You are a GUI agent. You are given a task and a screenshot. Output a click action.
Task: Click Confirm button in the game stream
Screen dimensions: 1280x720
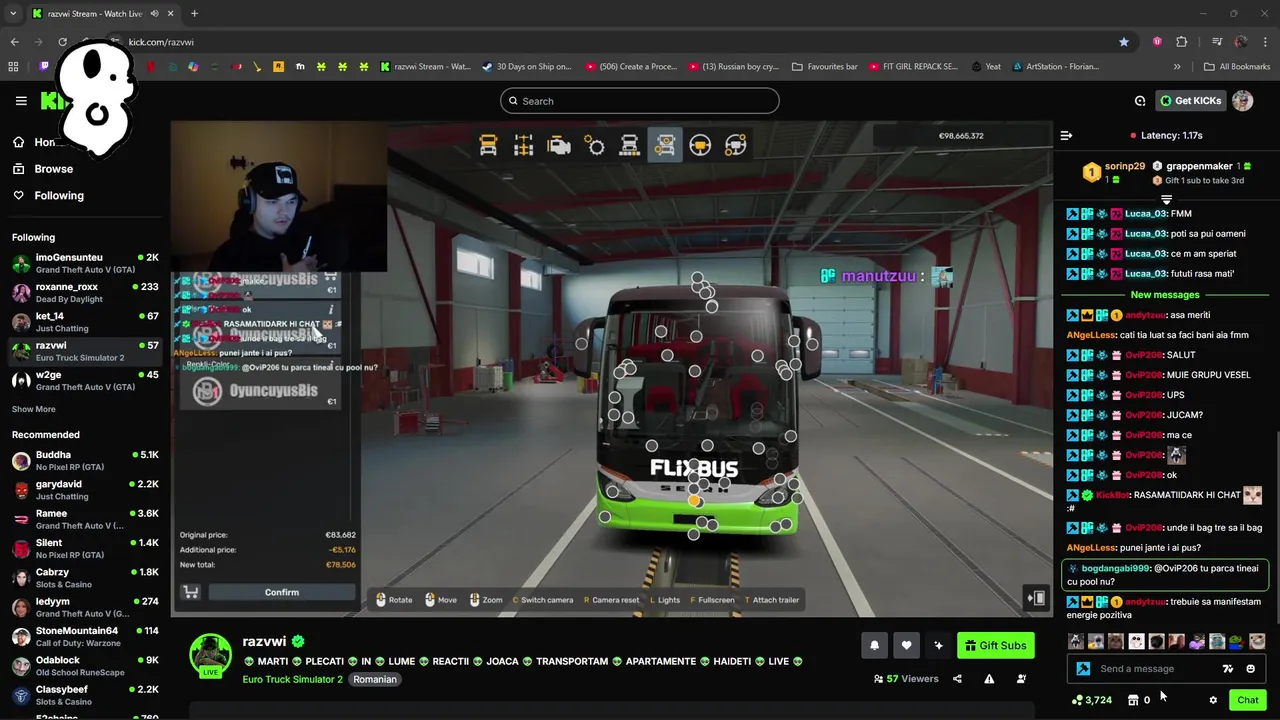282,593
